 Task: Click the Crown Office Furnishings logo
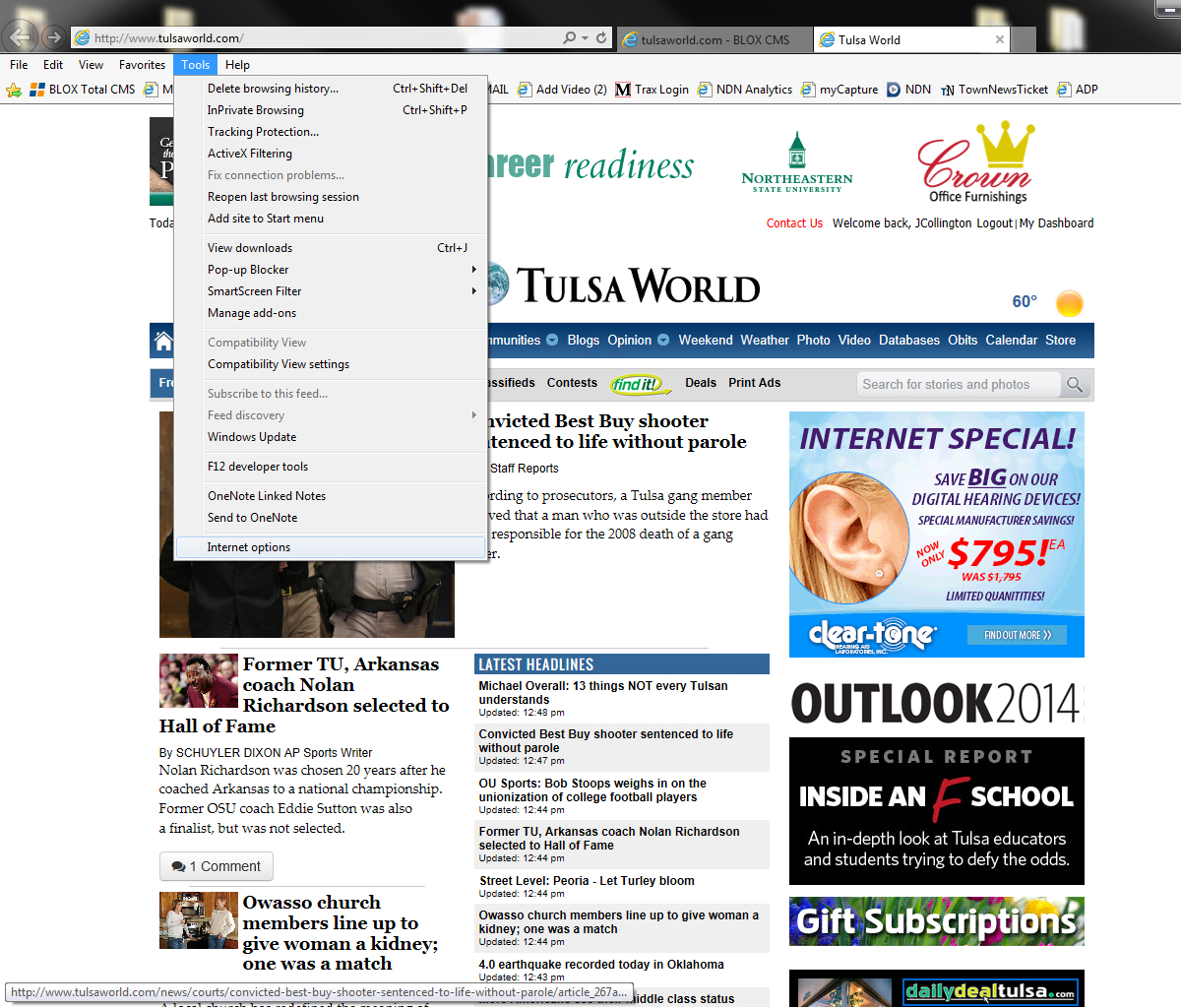[976, 162]
